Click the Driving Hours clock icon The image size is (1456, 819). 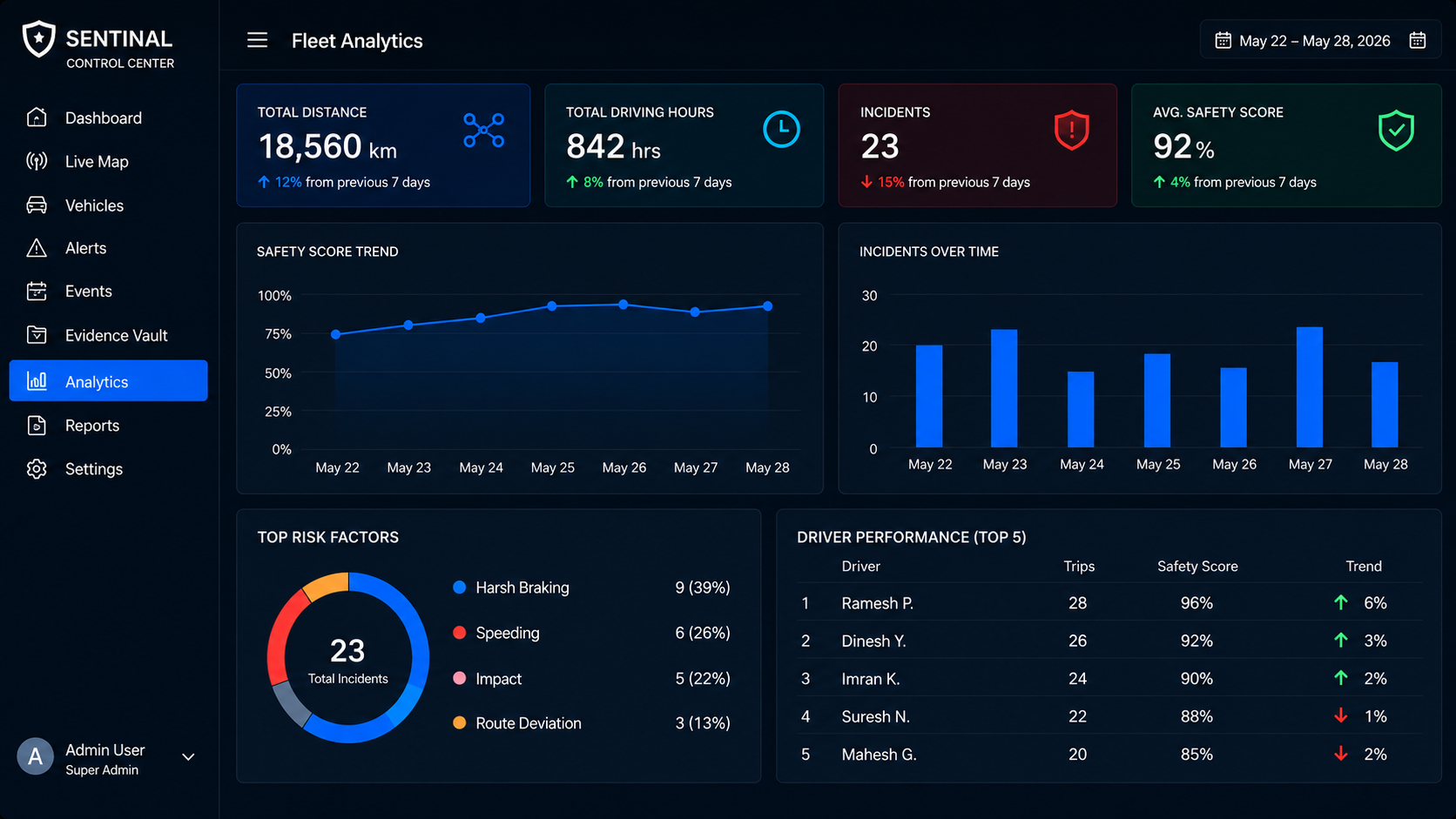(781, 130)
